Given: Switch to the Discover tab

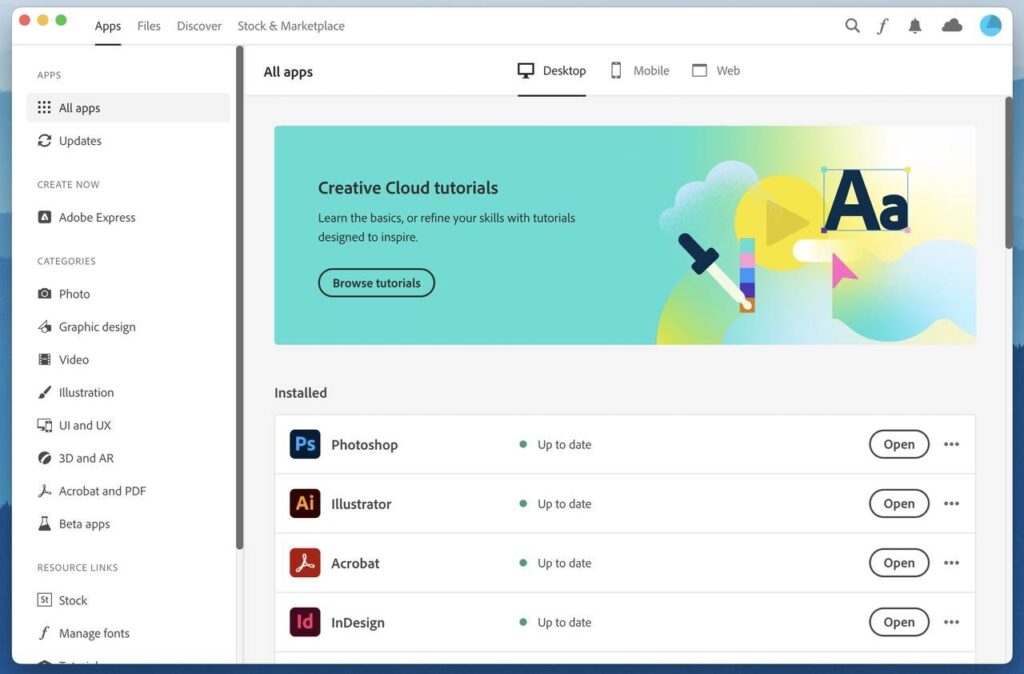Looking at the screenshot, I should click(199, 26).
